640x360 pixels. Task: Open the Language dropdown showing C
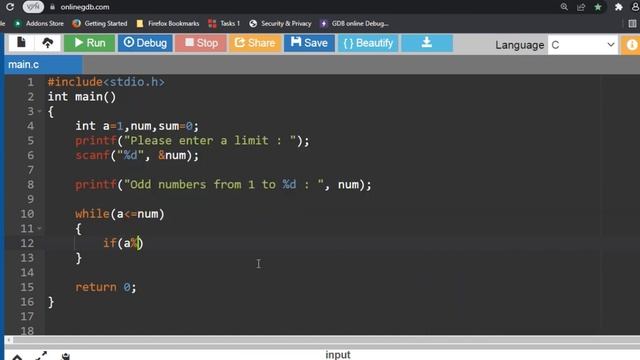pos(582,45)
